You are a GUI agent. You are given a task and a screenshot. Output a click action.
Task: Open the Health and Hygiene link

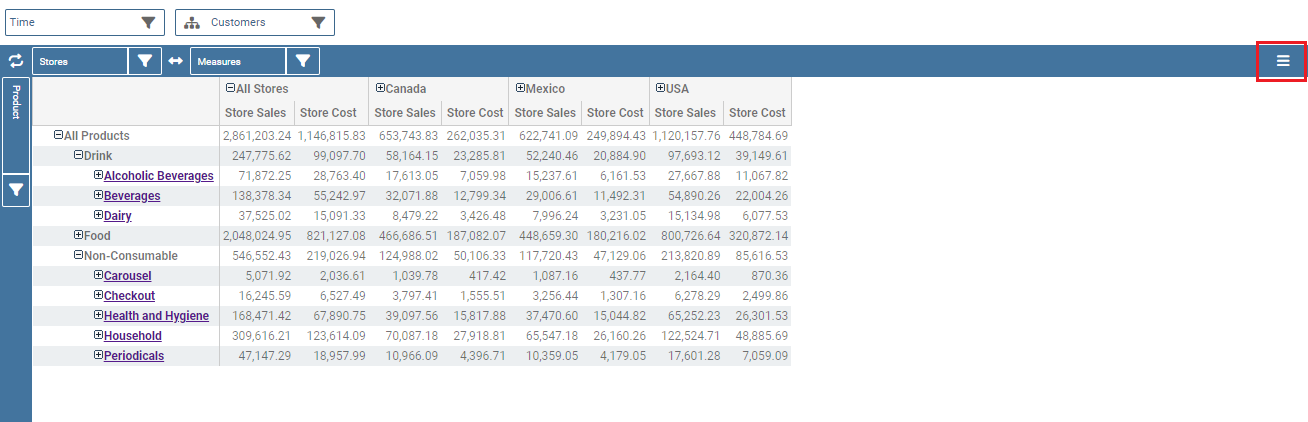click(156, 316)
